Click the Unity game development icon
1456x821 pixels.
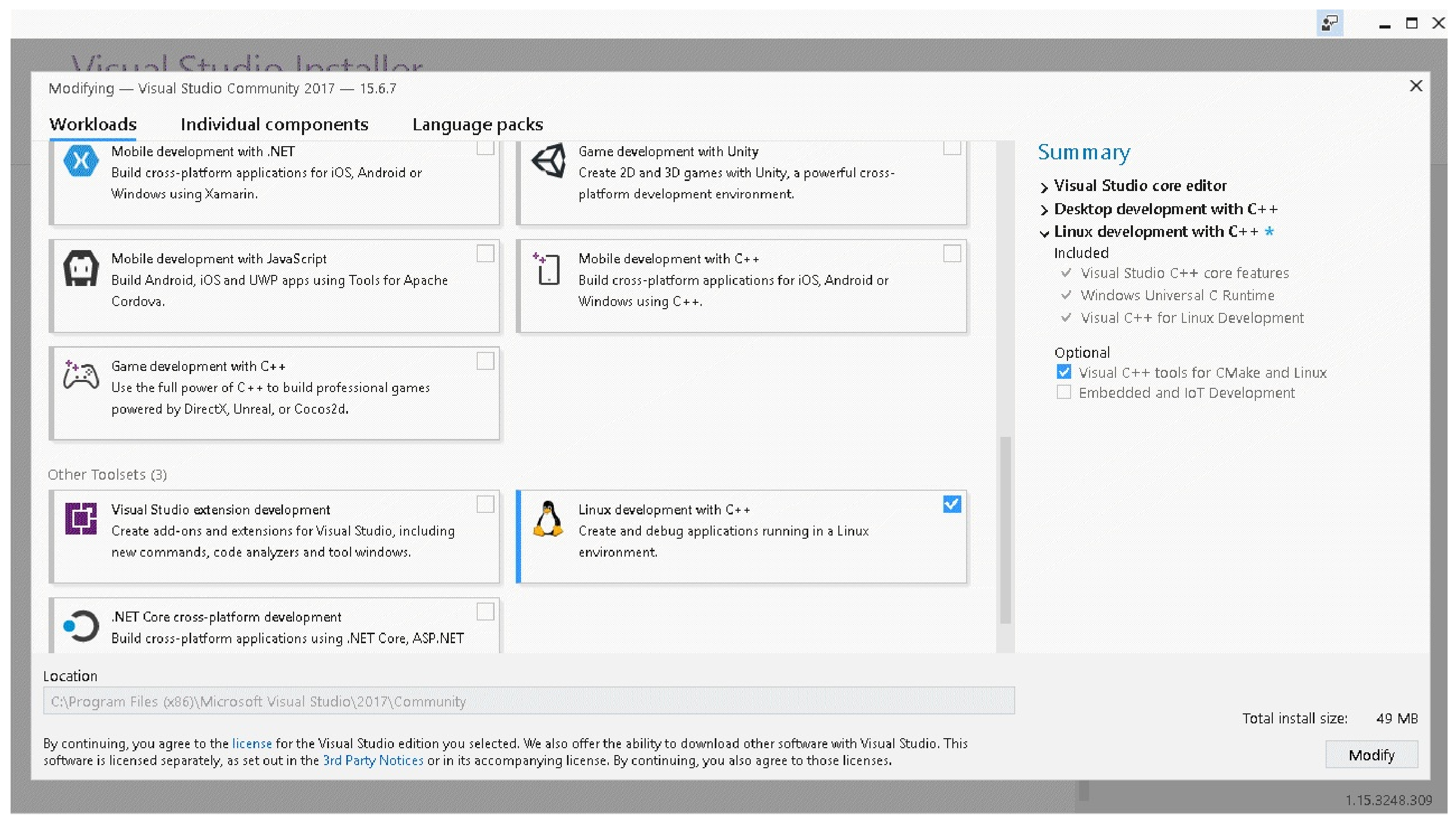(x=549, y=161)
